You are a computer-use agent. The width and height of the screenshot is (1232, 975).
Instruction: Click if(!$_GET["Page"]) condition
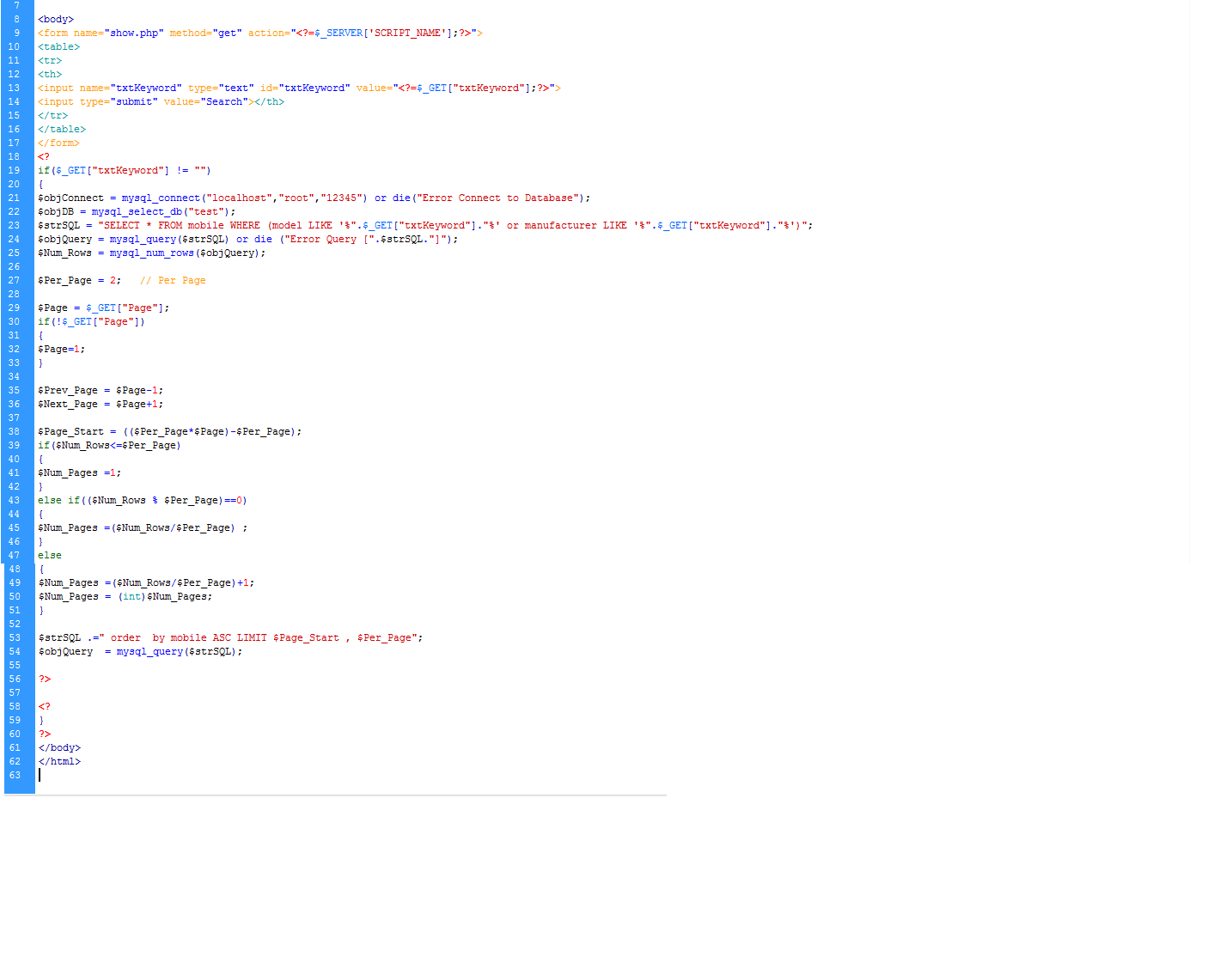(92, 321)
